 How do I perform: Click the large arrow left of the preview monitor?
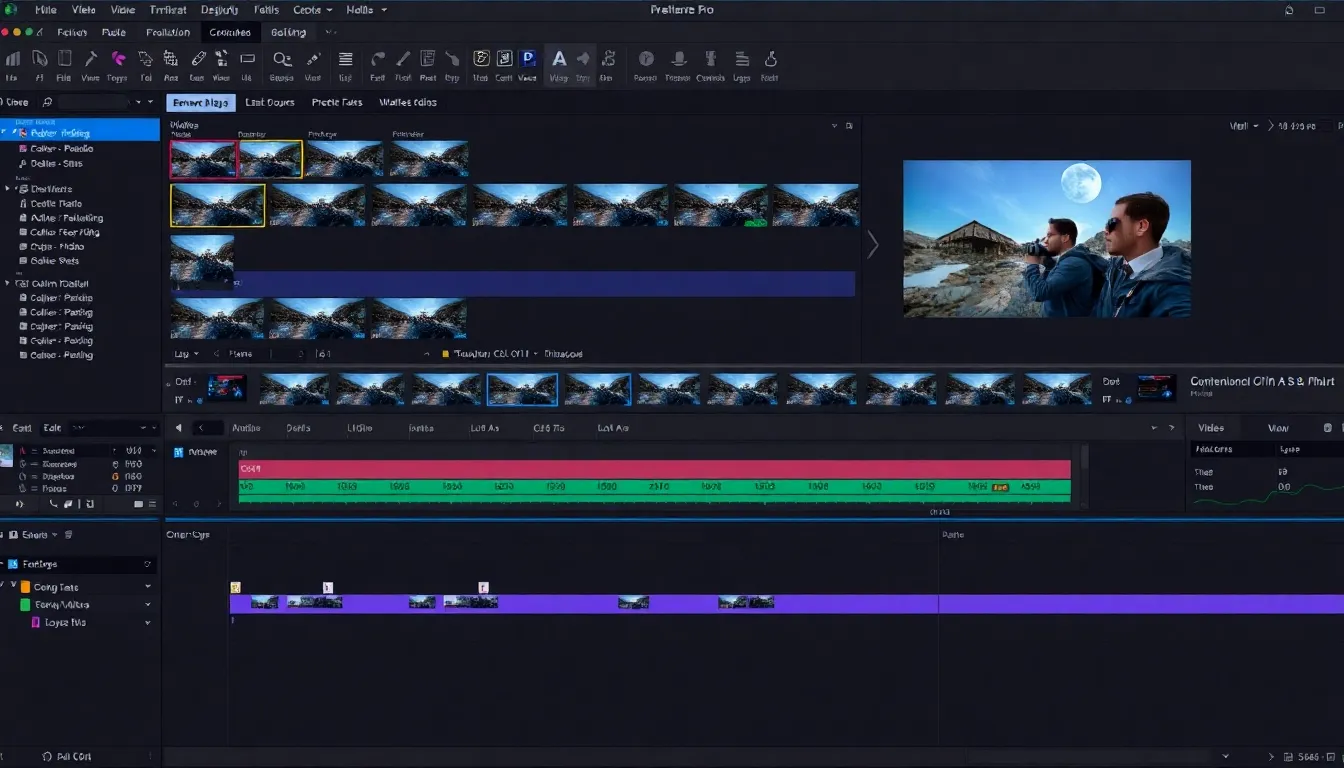pyautogui.click(x=872, y=244)
